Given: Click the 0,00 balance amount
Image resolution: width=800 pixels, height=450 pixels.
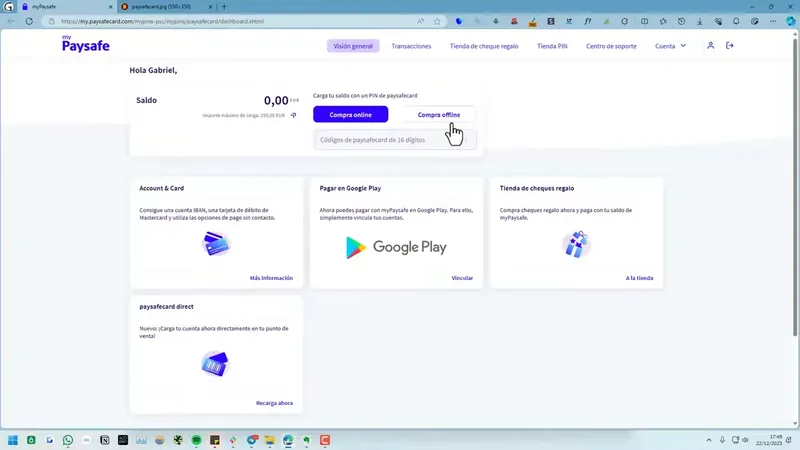Looking at the screenshot, I should [276, 101].
